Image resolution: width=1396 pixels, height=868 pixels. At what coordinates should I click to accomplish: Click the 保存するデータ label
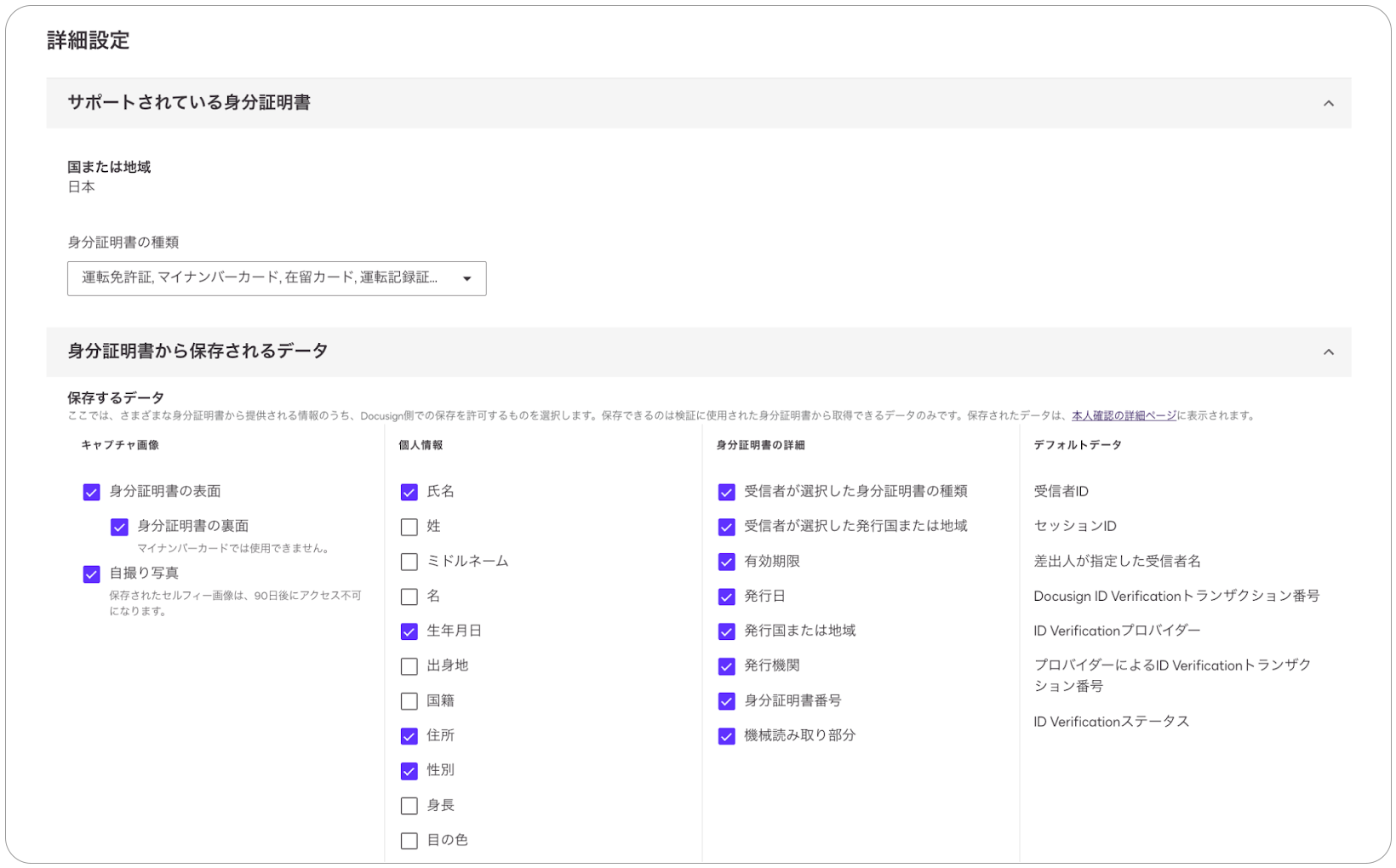pos(116,397)
